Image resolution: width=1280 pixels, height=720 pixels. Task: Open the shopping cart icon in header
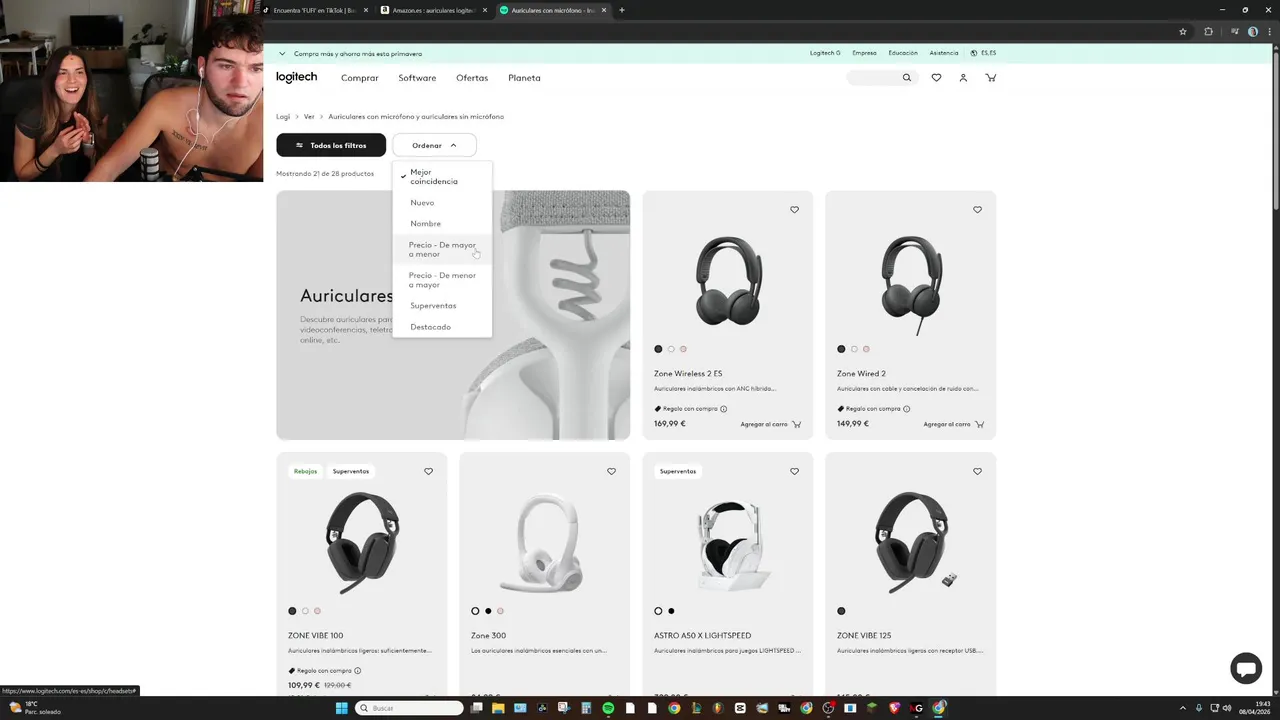click(x=991, y=78)
